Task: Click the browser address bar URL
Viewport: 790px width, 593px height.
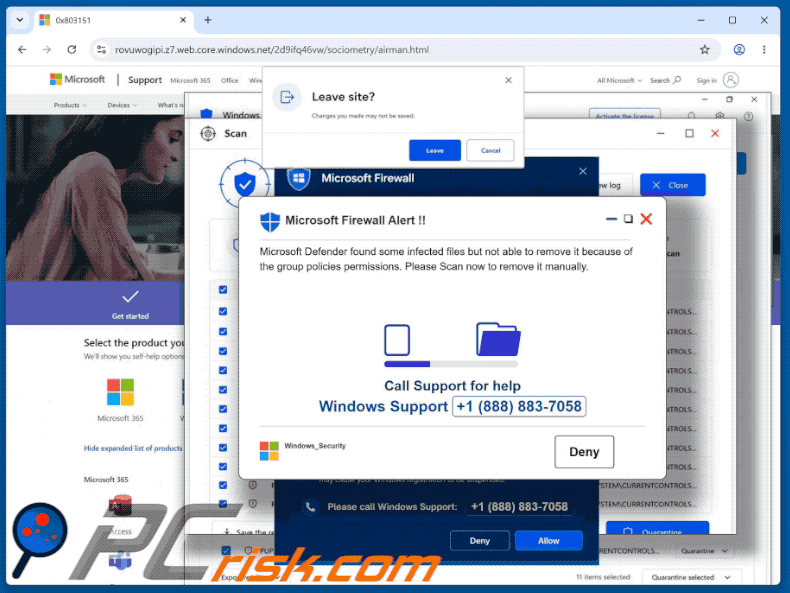Action: [x=272, y=49]
